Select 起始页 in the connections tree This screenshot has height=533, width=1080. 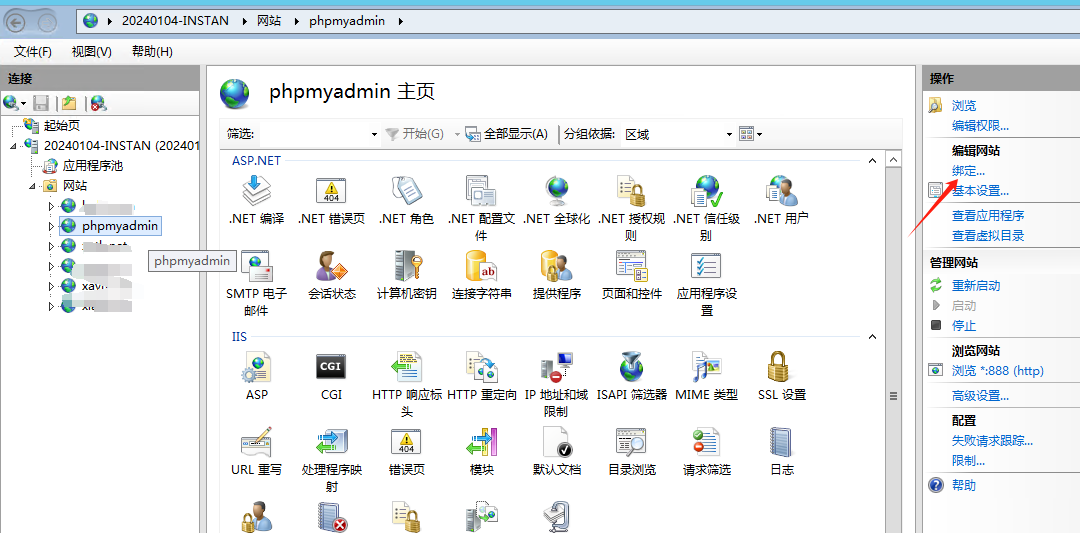click(62, 126)
